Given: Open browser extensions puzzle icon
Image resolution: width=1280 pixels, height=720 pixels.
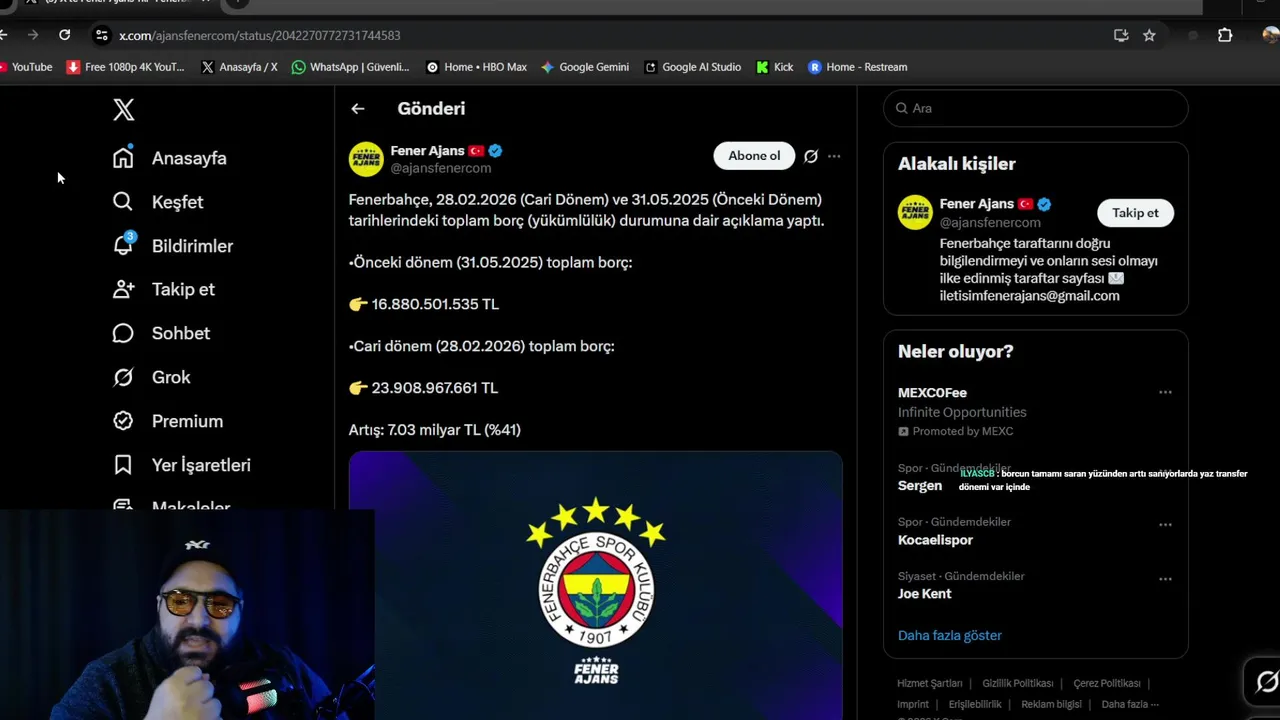Looking at the screenshot, I should tap(1225, 35).
